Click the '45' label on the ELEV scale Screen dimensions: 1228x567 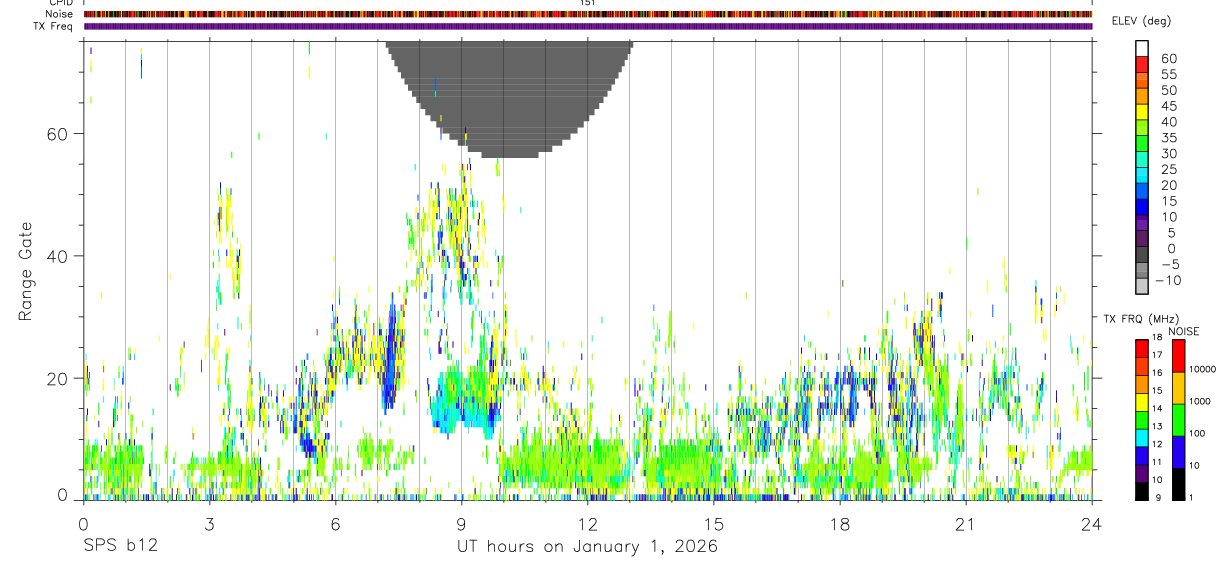[x=1169, y=106]
